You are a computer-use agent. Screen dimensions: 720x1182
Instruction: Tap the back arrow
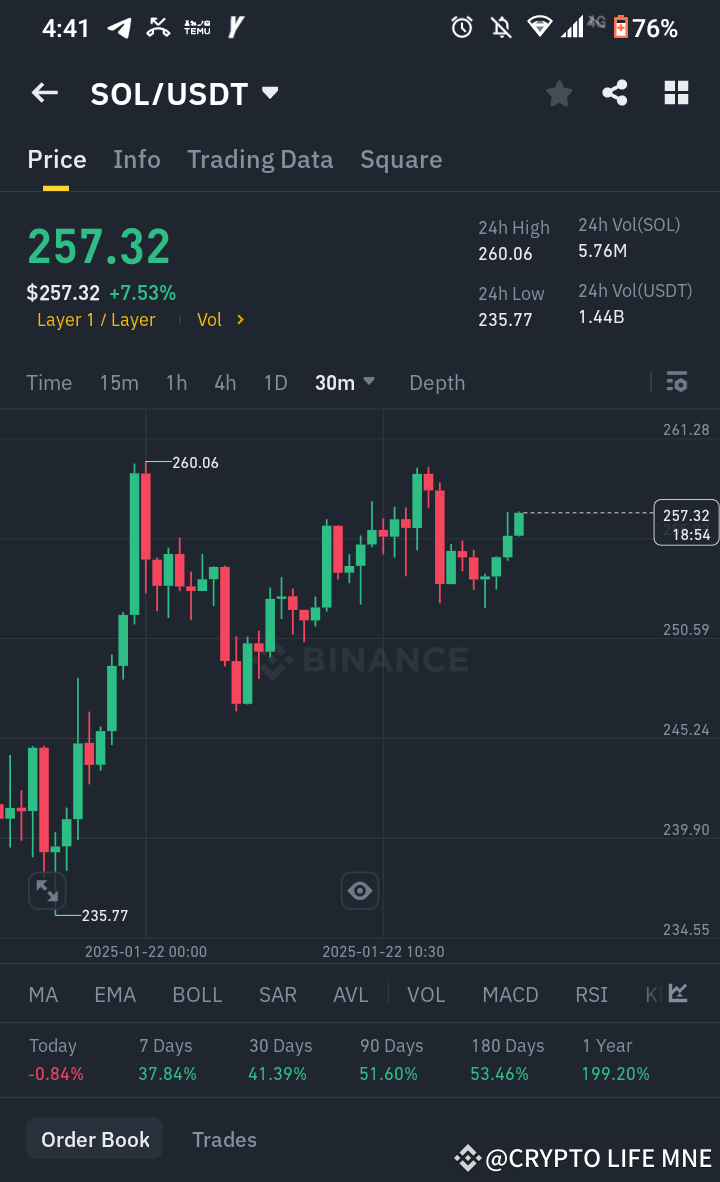click(x=44, y=93)
